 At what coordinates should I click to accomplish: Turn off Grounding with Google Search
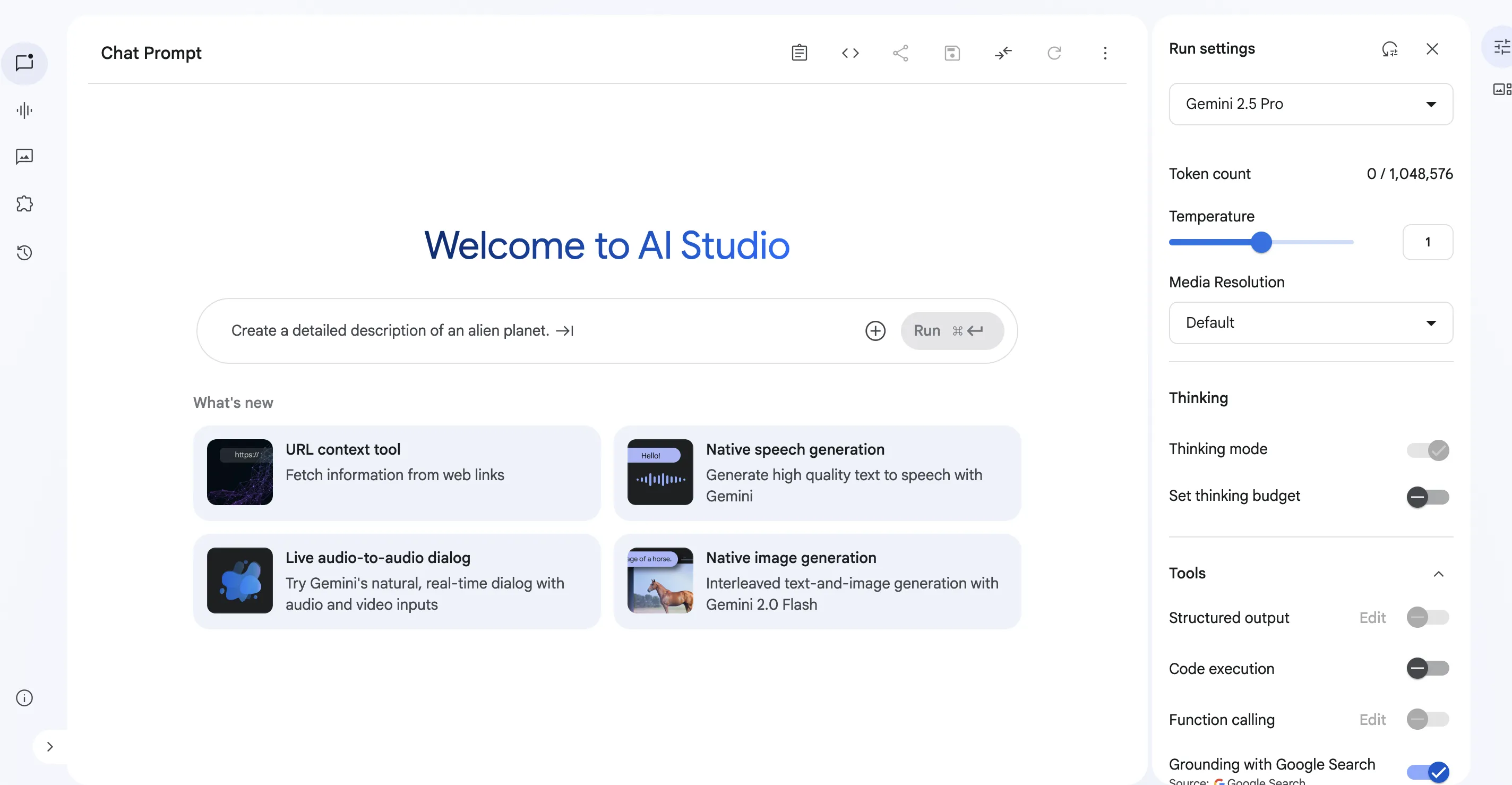pyautogui.click(x=1428, y=772)
